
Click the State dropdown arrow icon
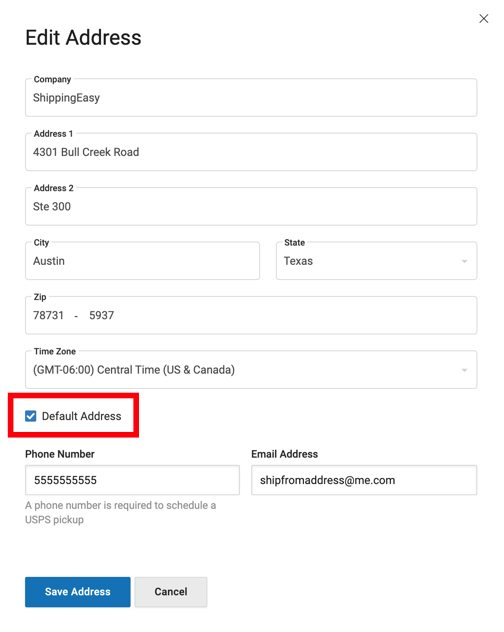(x=464, y=262)
